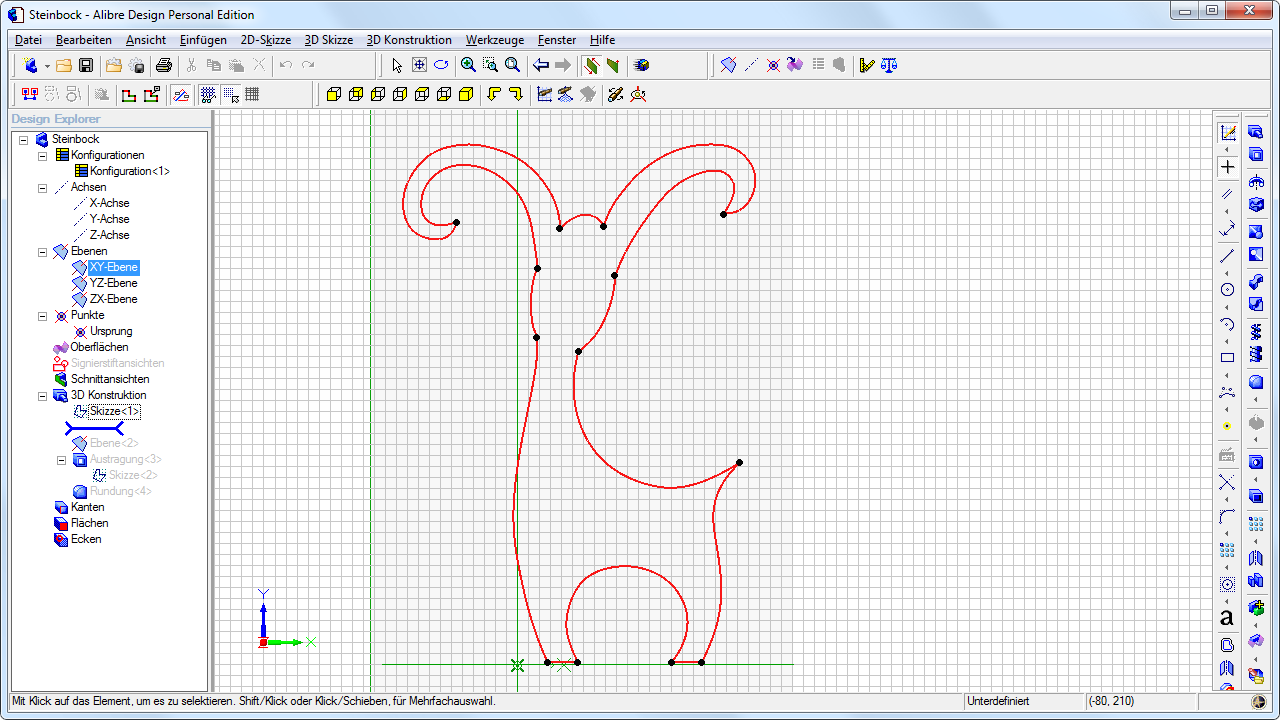Click the Trim crossed-lines tool
This screenshot has height=720, width=1280.
click(x=1227, y=483)
